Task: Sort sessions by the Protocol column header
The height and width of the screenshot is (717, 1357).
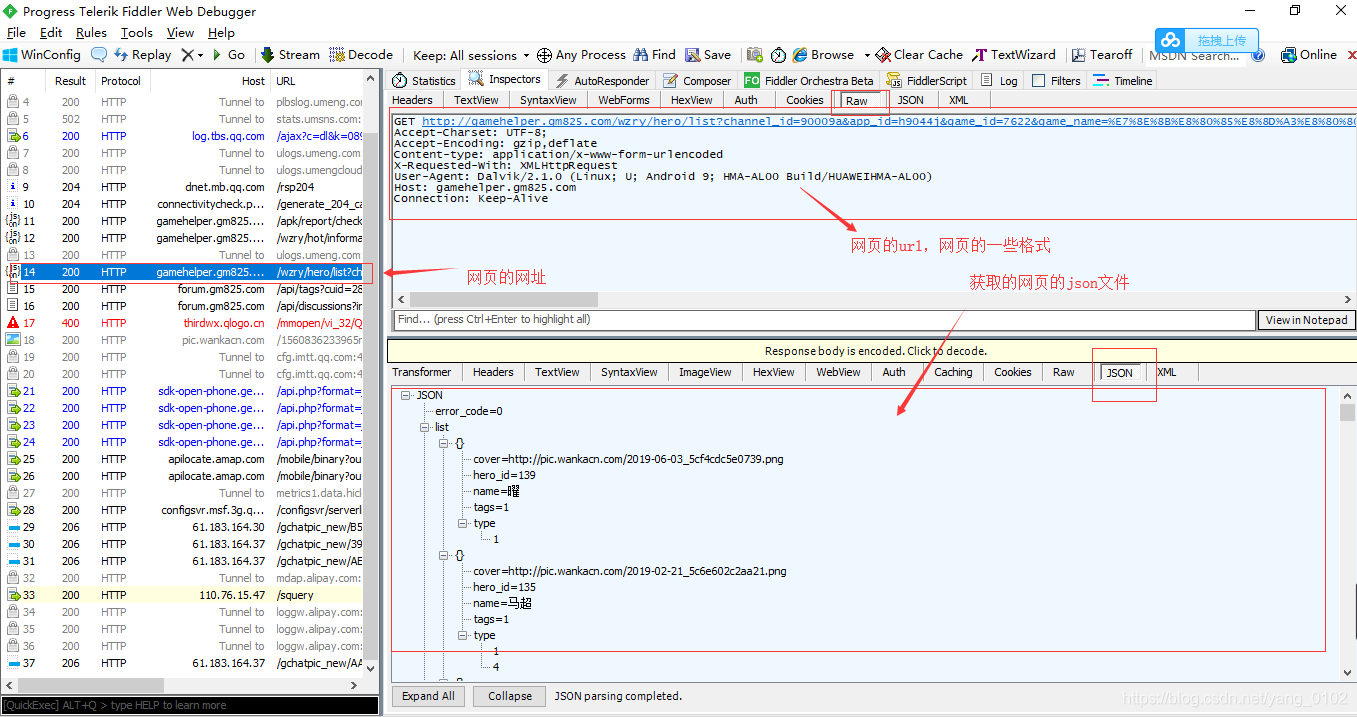Action: 121,81
